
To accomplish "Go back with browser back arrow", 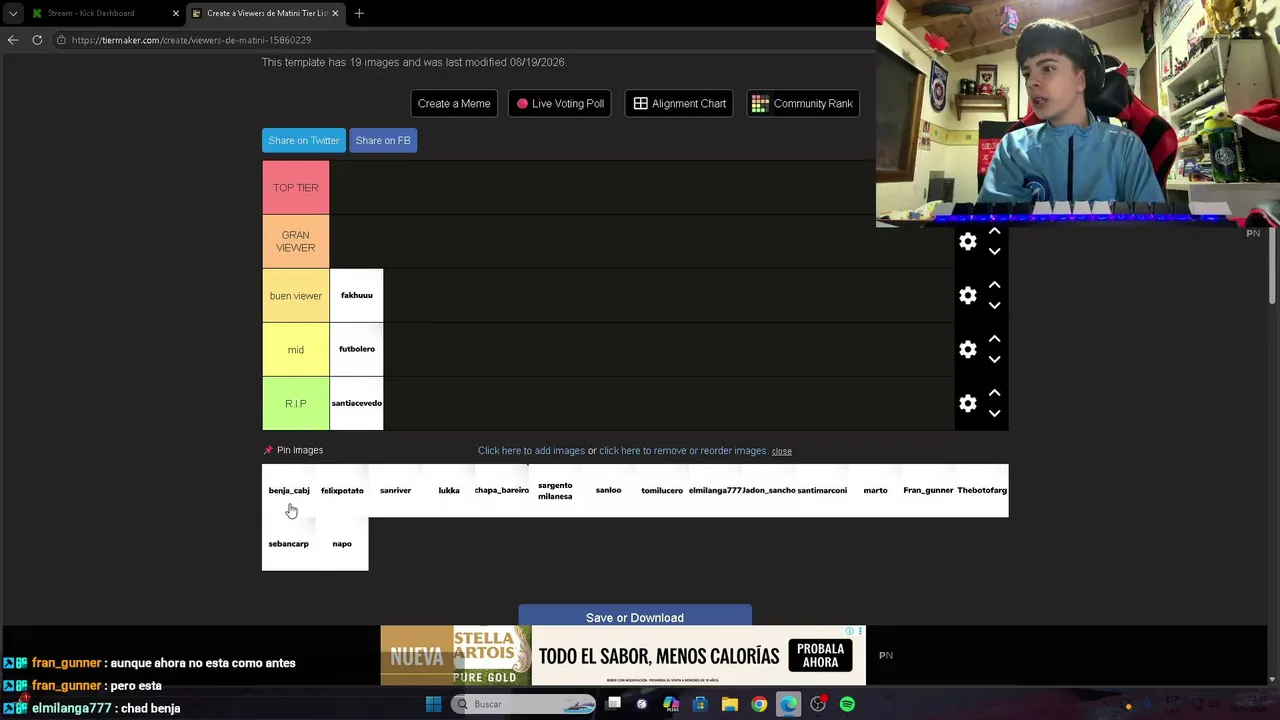I will point(13,40).
